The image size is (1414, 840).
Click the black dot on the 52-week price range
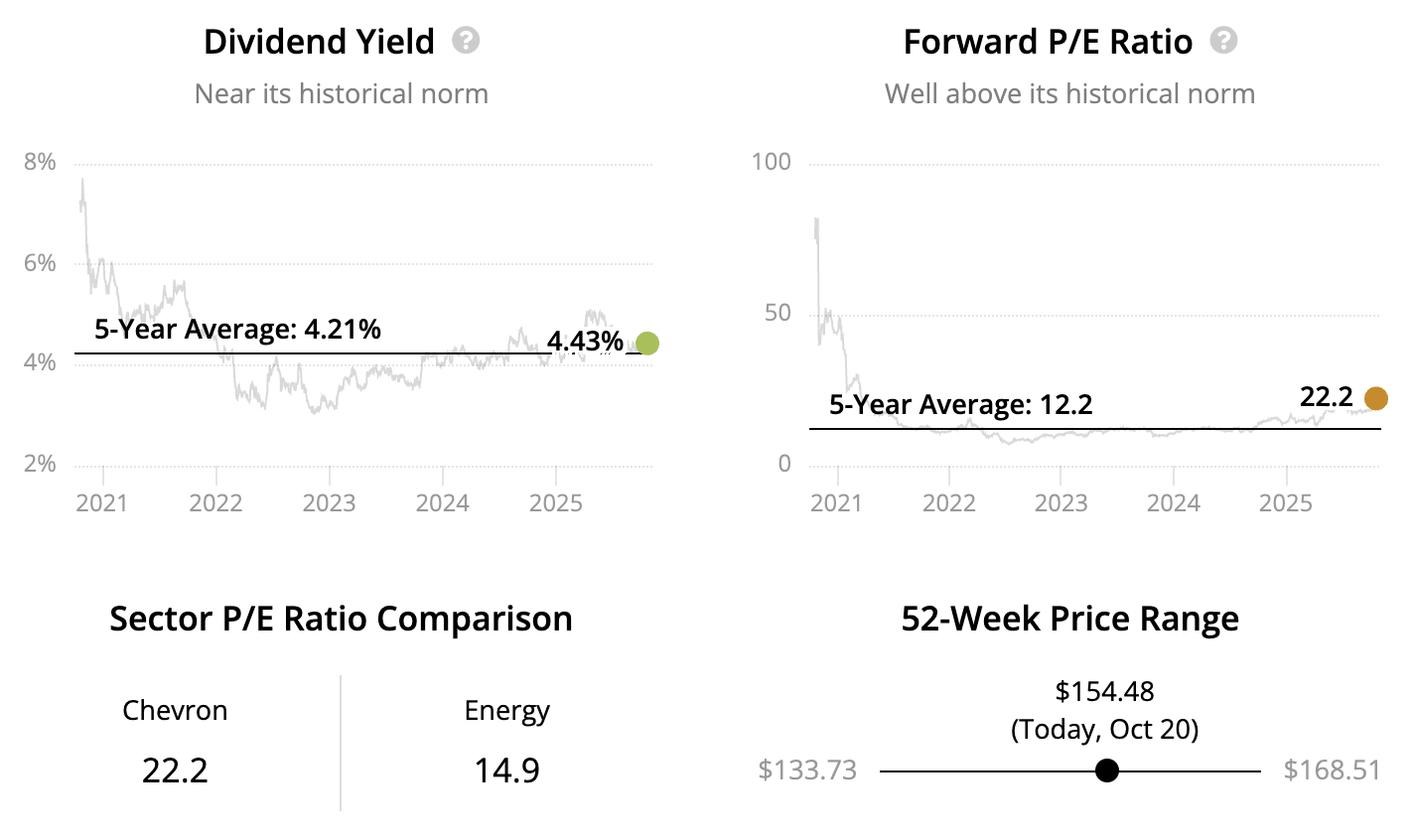click(1107, 770)
